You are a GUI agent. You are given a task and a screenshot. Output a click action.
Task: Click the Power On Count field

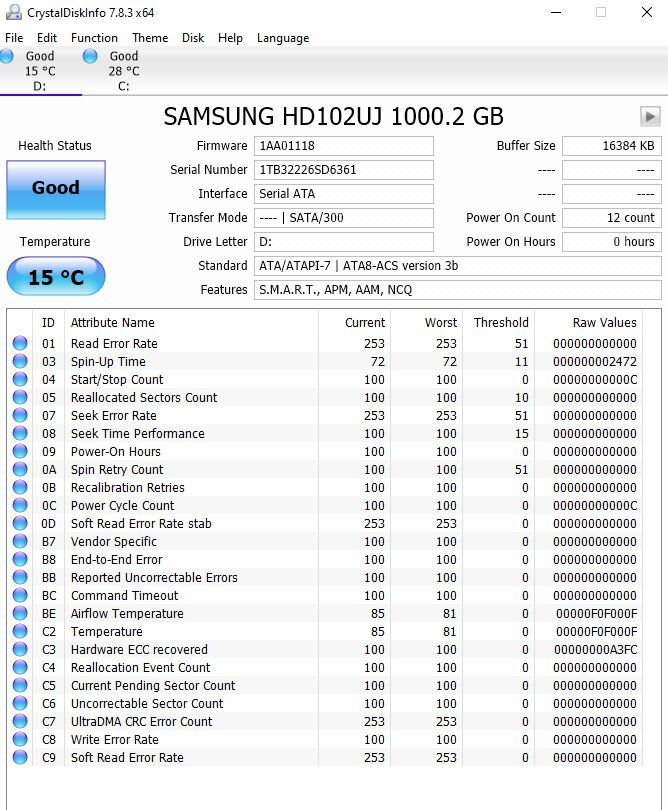pos(612,217)
